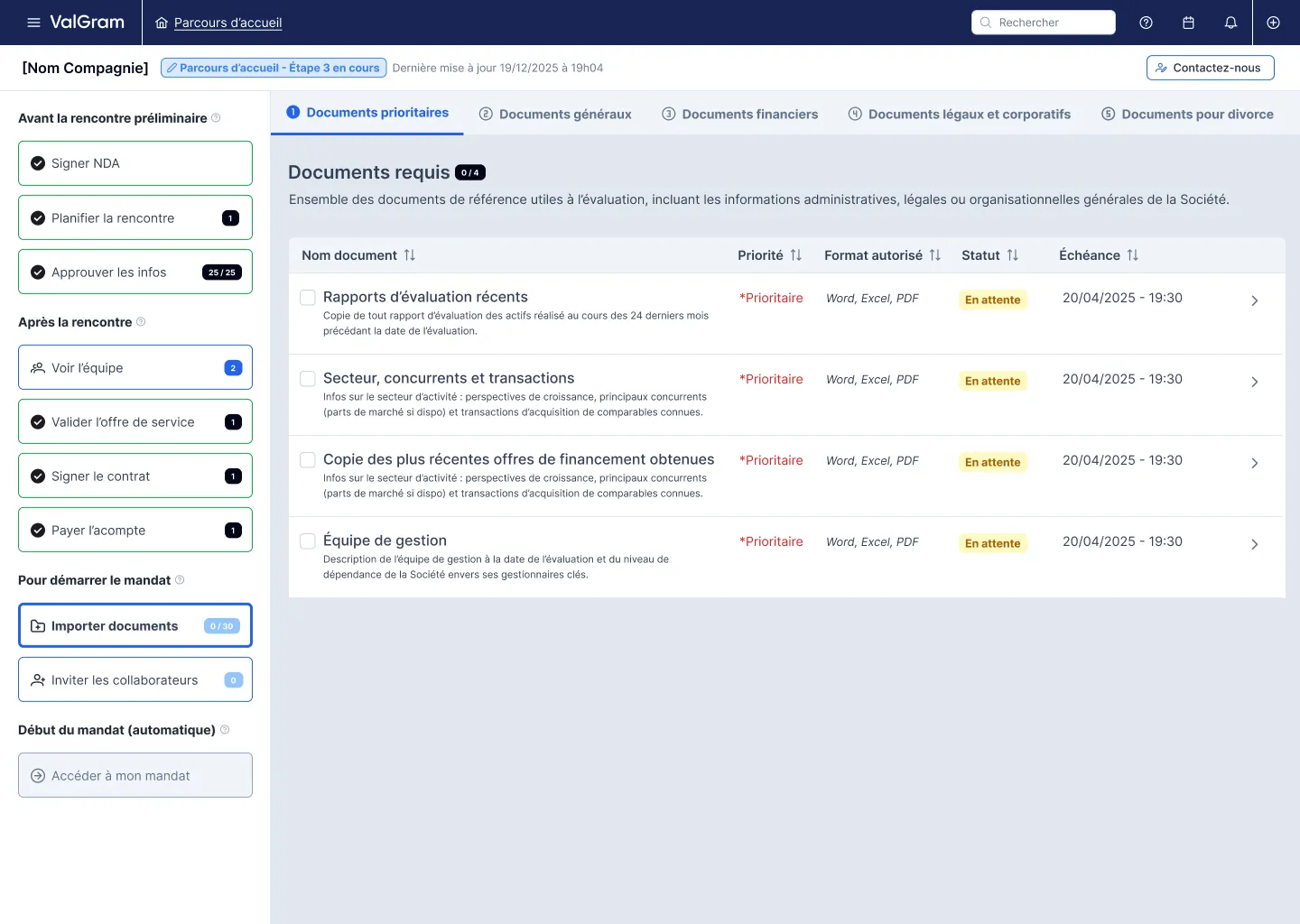1300x924 pixels.
Task: Click the calendar icon in the top bar
Action: 1188,22
